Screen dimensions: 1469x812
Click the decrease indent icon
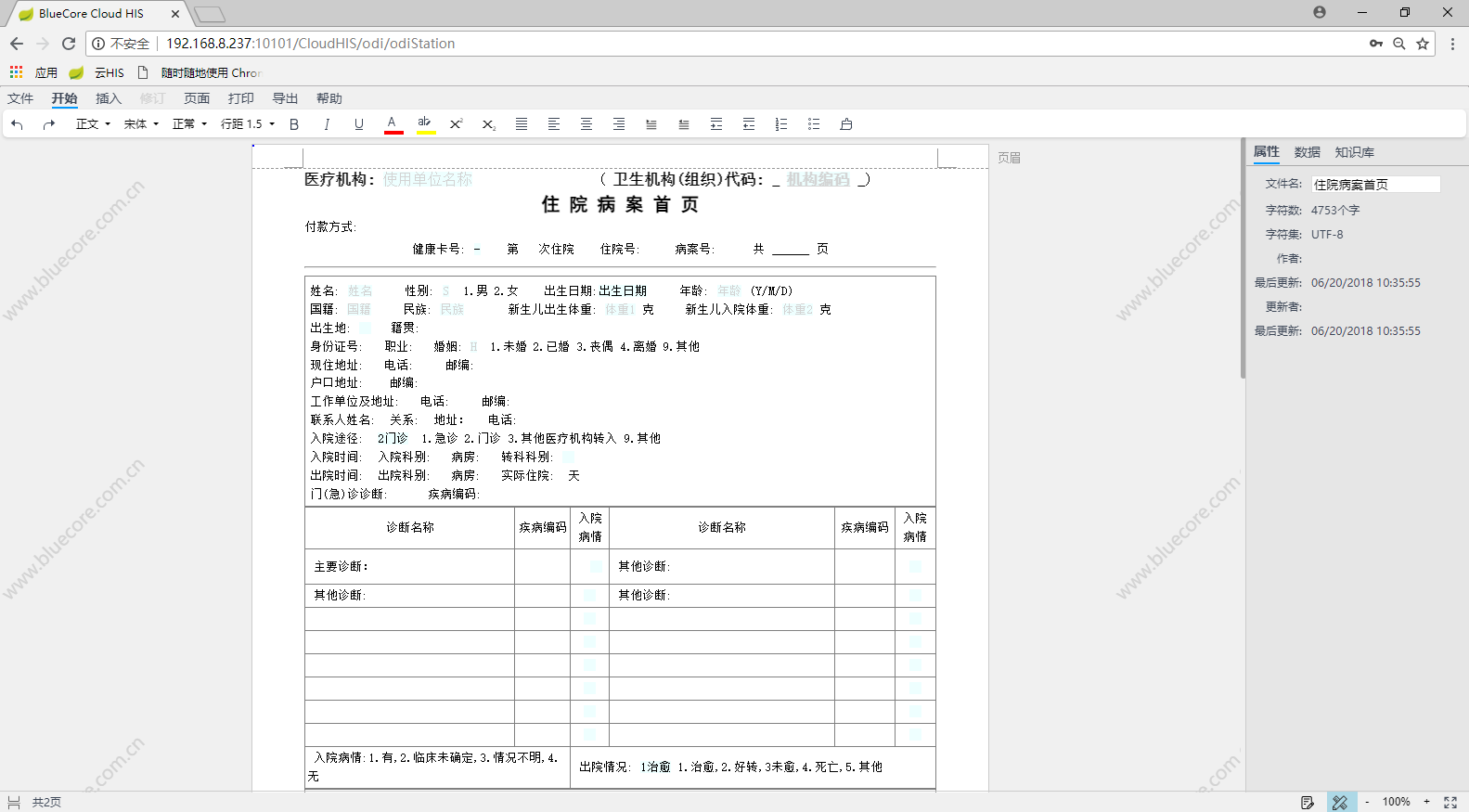(x=749, y=124)
